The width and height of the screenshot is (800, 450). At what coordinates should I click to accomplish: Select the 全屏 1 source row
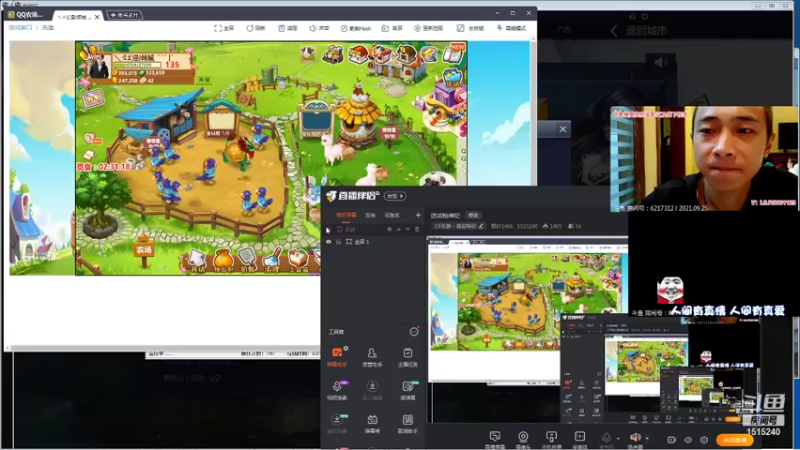click(x=373, y=242)
